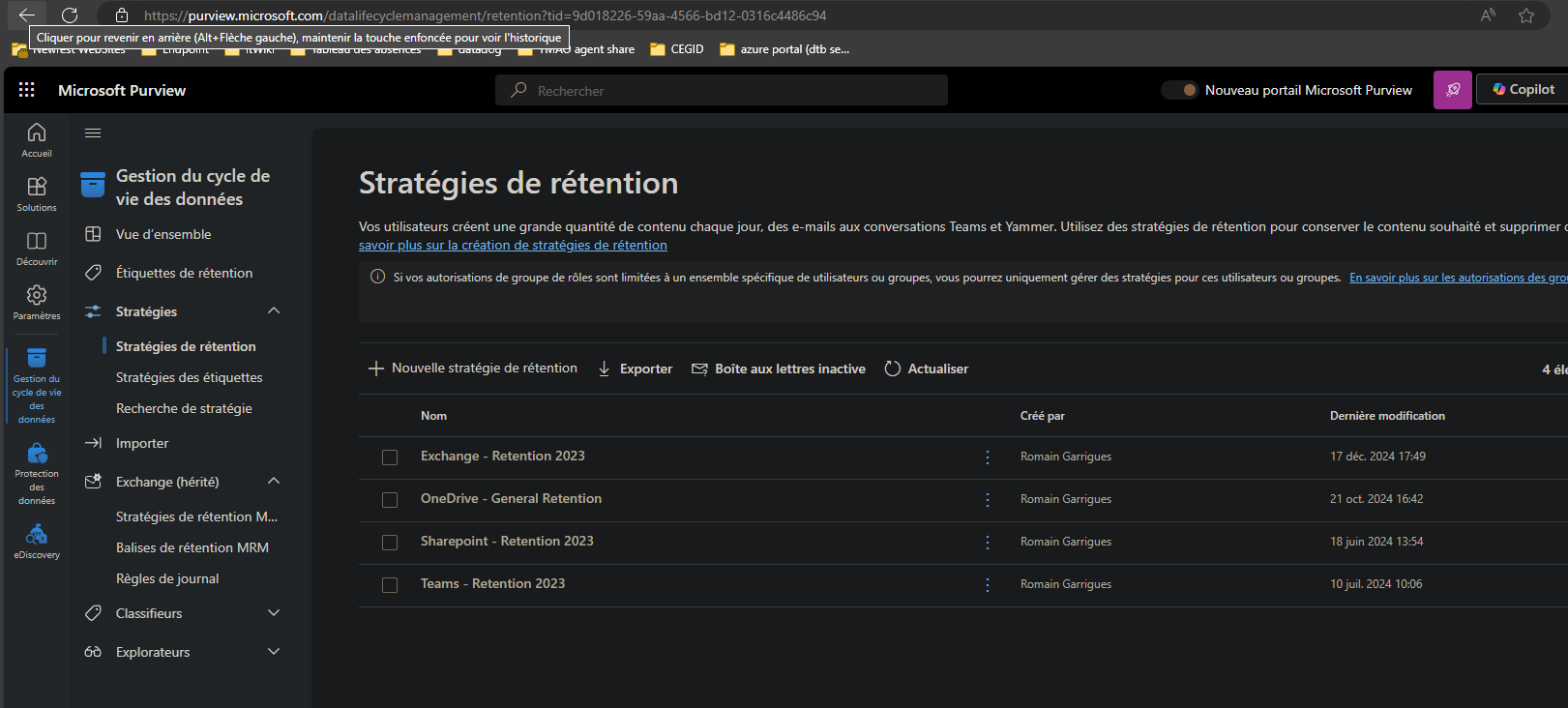Open Étiquettes de rétention menu item
Image resolution: width=1568 pixels, height=708 pixels.
(184, 273)
